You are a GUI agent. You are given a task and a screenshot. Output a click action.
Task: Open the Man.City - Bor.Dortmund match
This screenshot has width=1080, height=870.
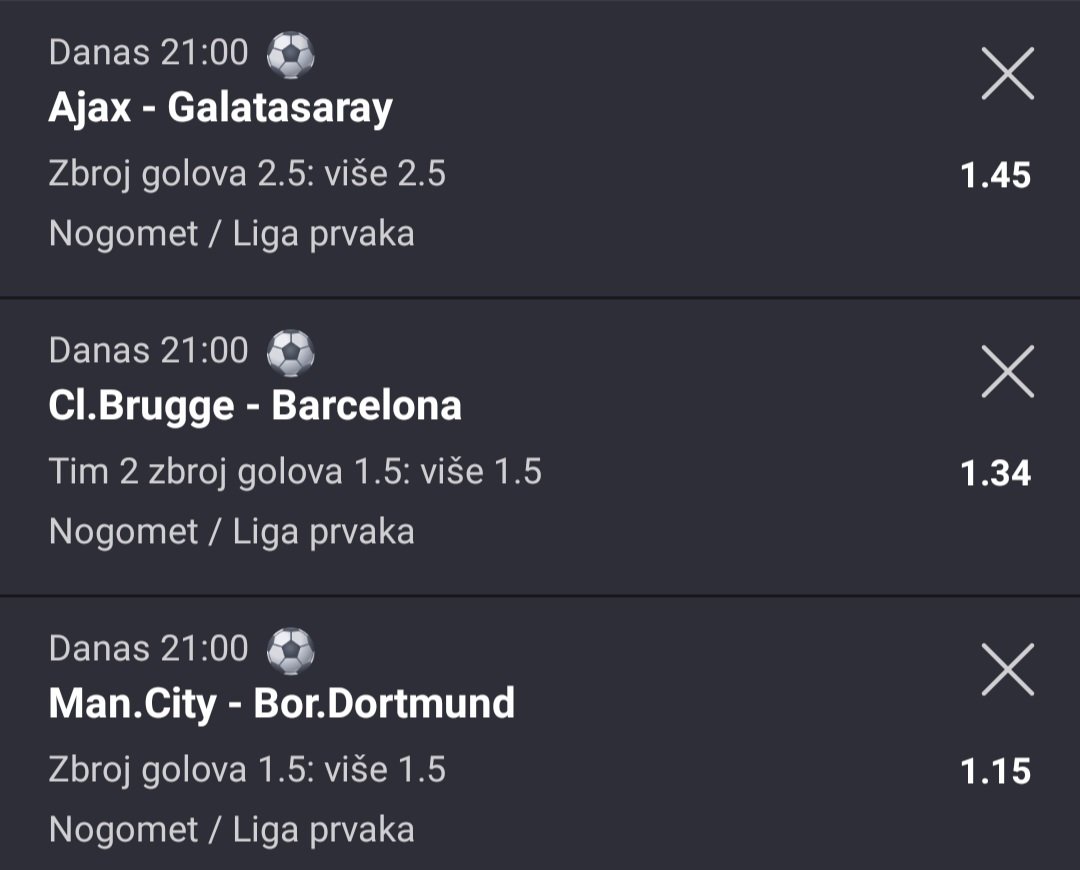281,704
